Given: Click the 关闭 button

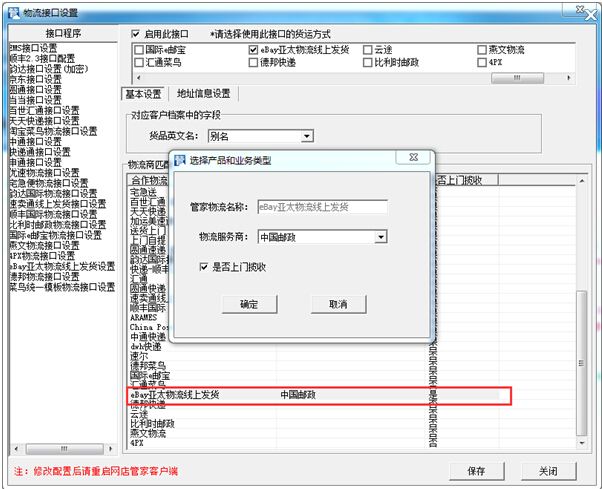Looking at the screenshot, I should coord(548,471).
